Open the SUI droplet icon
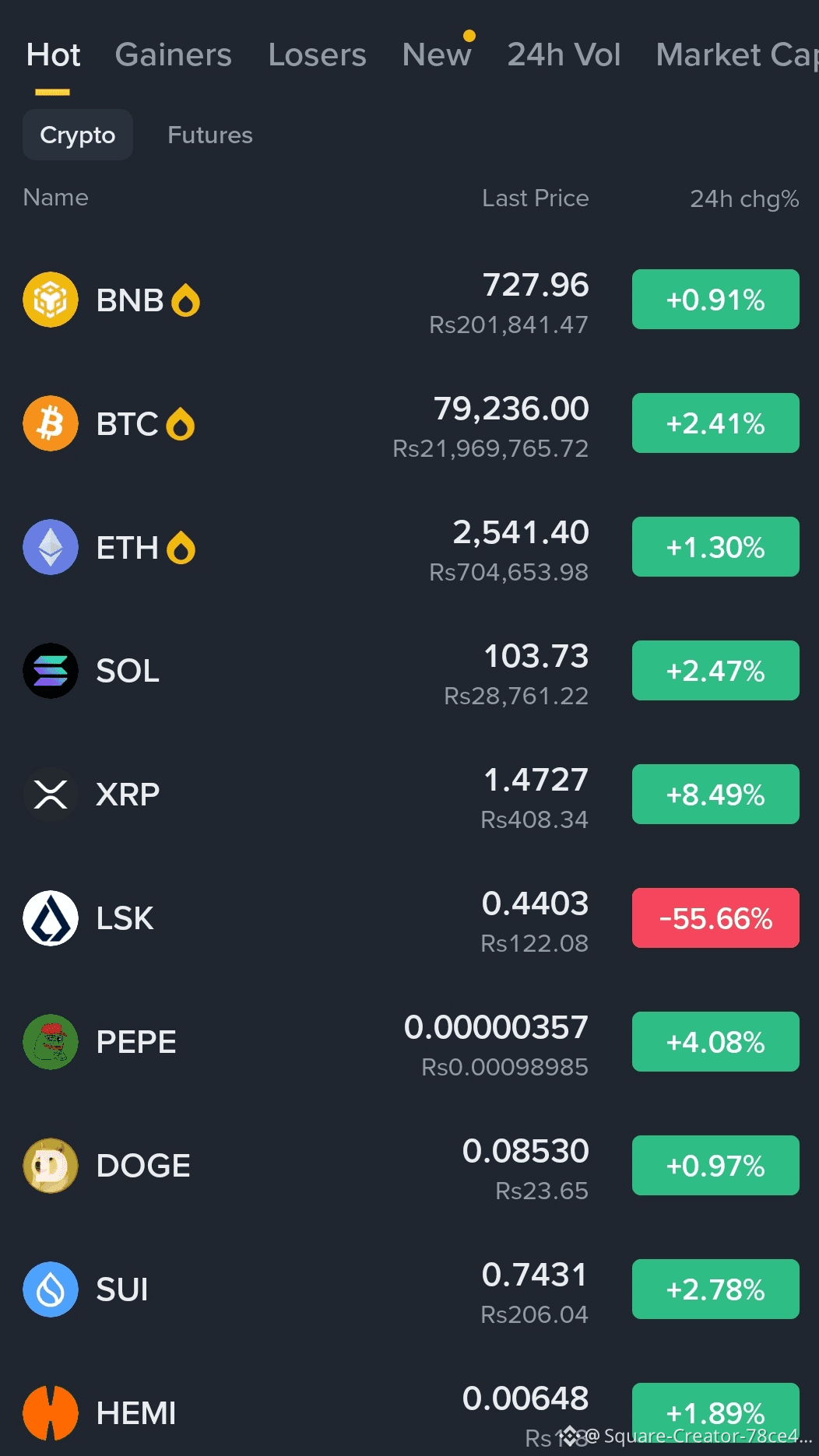819x1456 pixels. tap(51, 1289)
